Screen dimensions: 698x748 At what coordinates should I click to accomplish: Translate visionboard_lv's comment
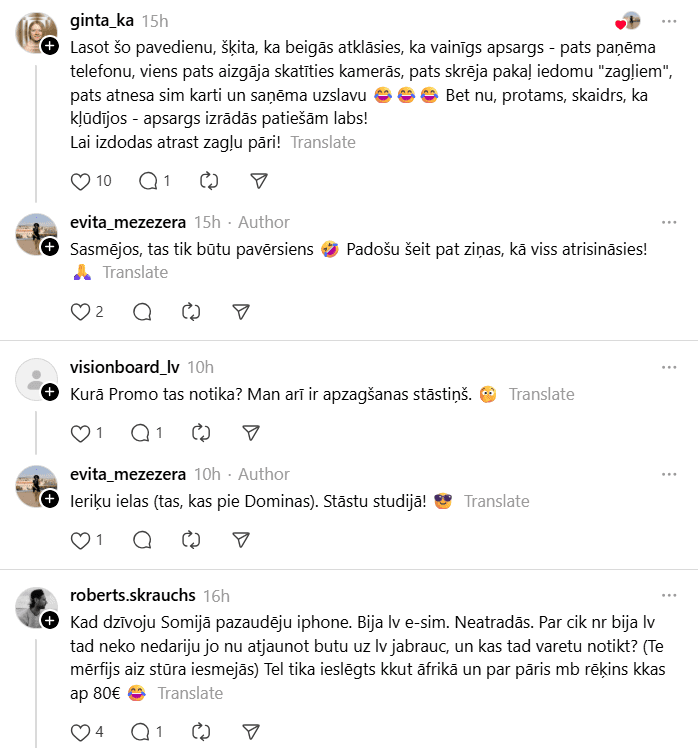[542, 394]
